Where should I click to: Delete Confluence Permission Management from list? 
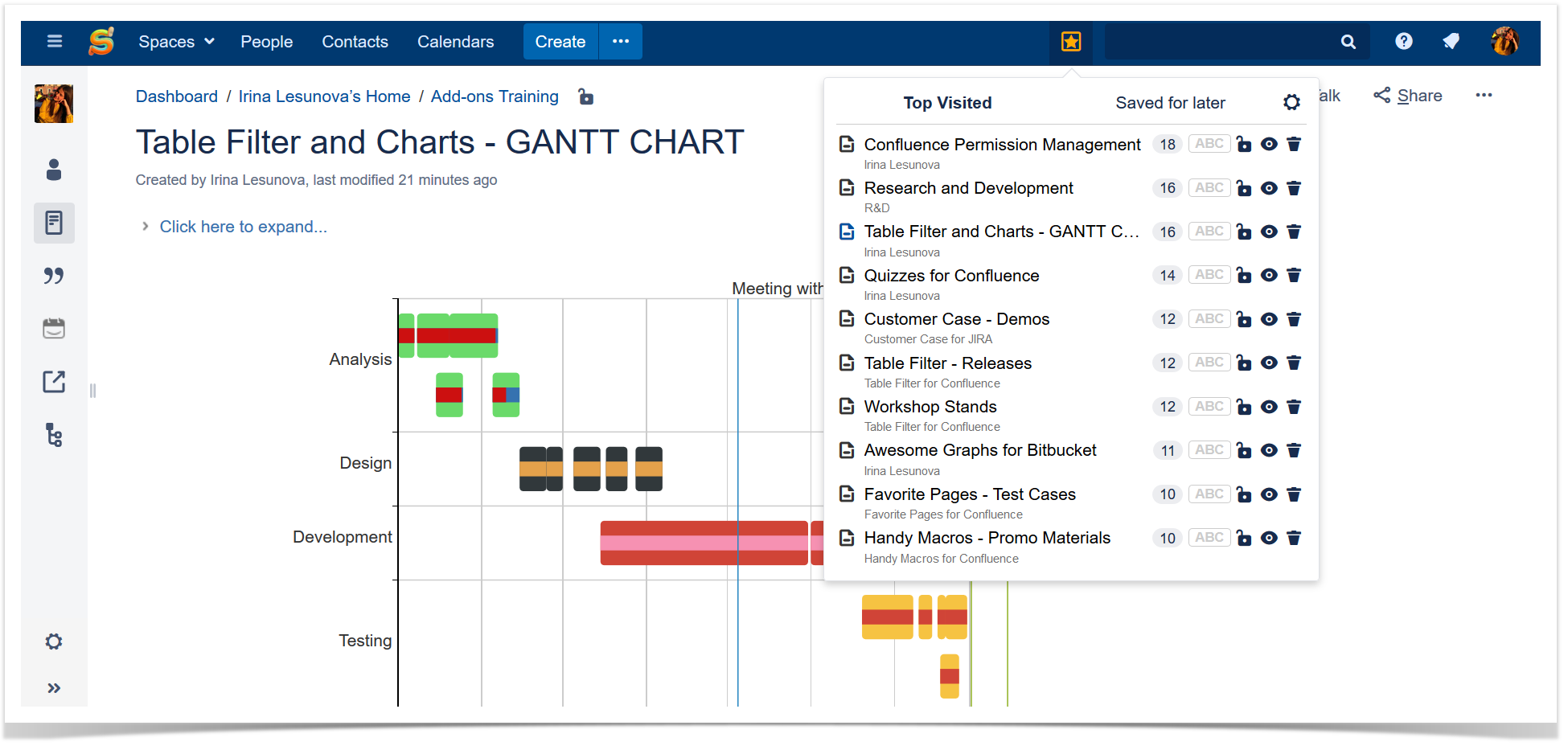coord(1294,144)
